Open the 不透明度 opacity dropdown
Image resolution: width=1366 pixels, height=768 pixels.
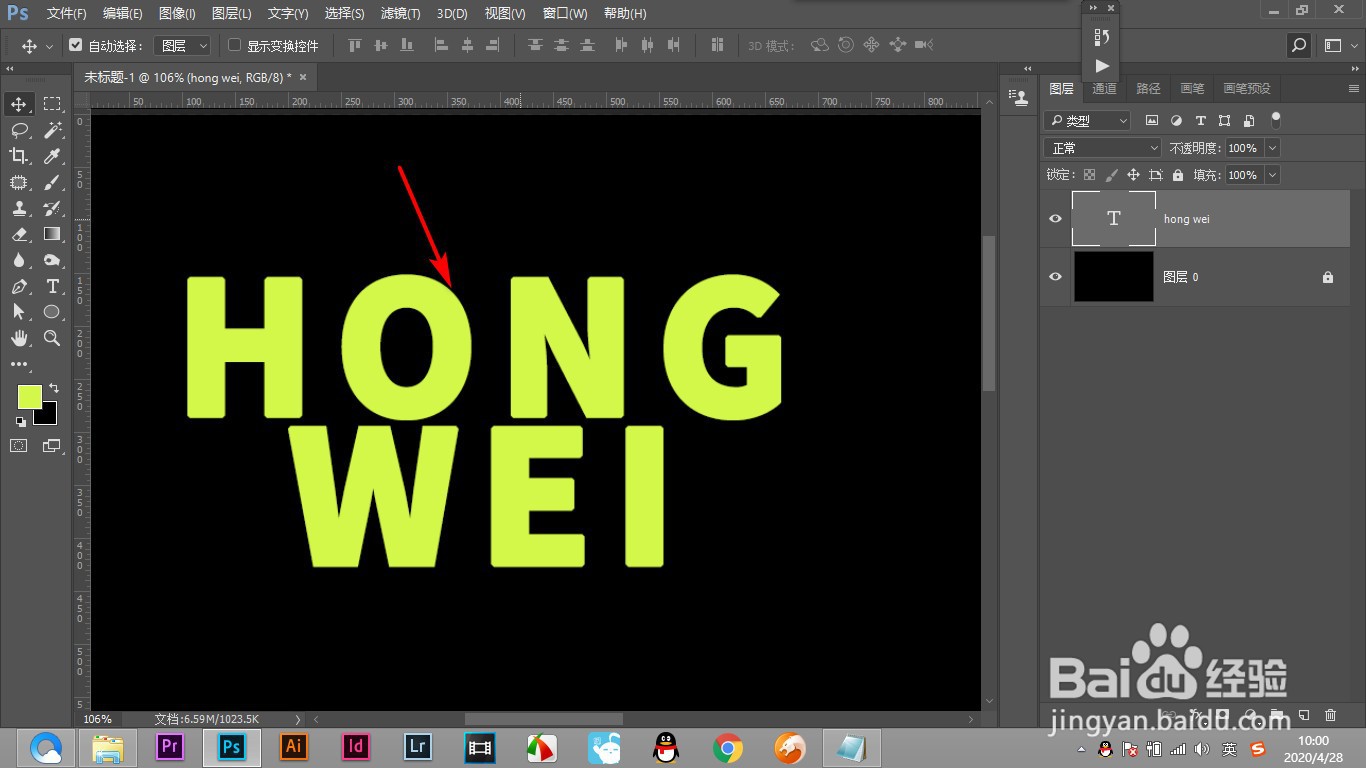point(1270,147)
